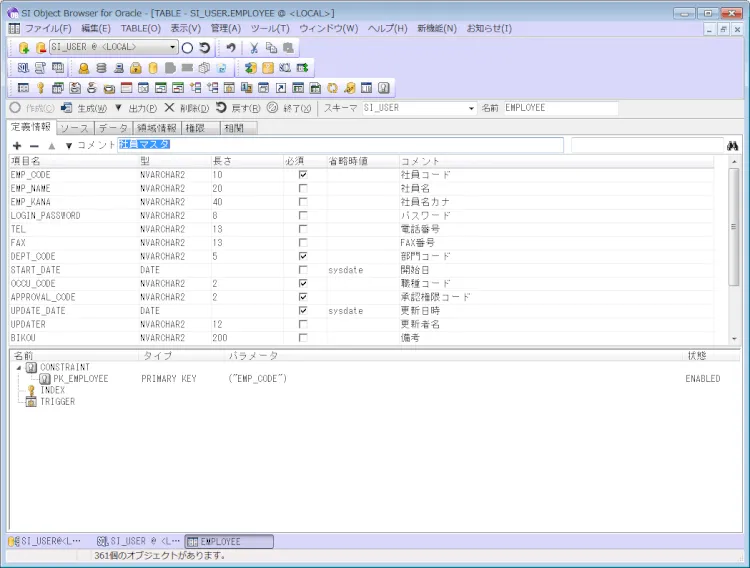
Task: Open user information person icon
Action: pyautogui.click(x=84, y=68)
